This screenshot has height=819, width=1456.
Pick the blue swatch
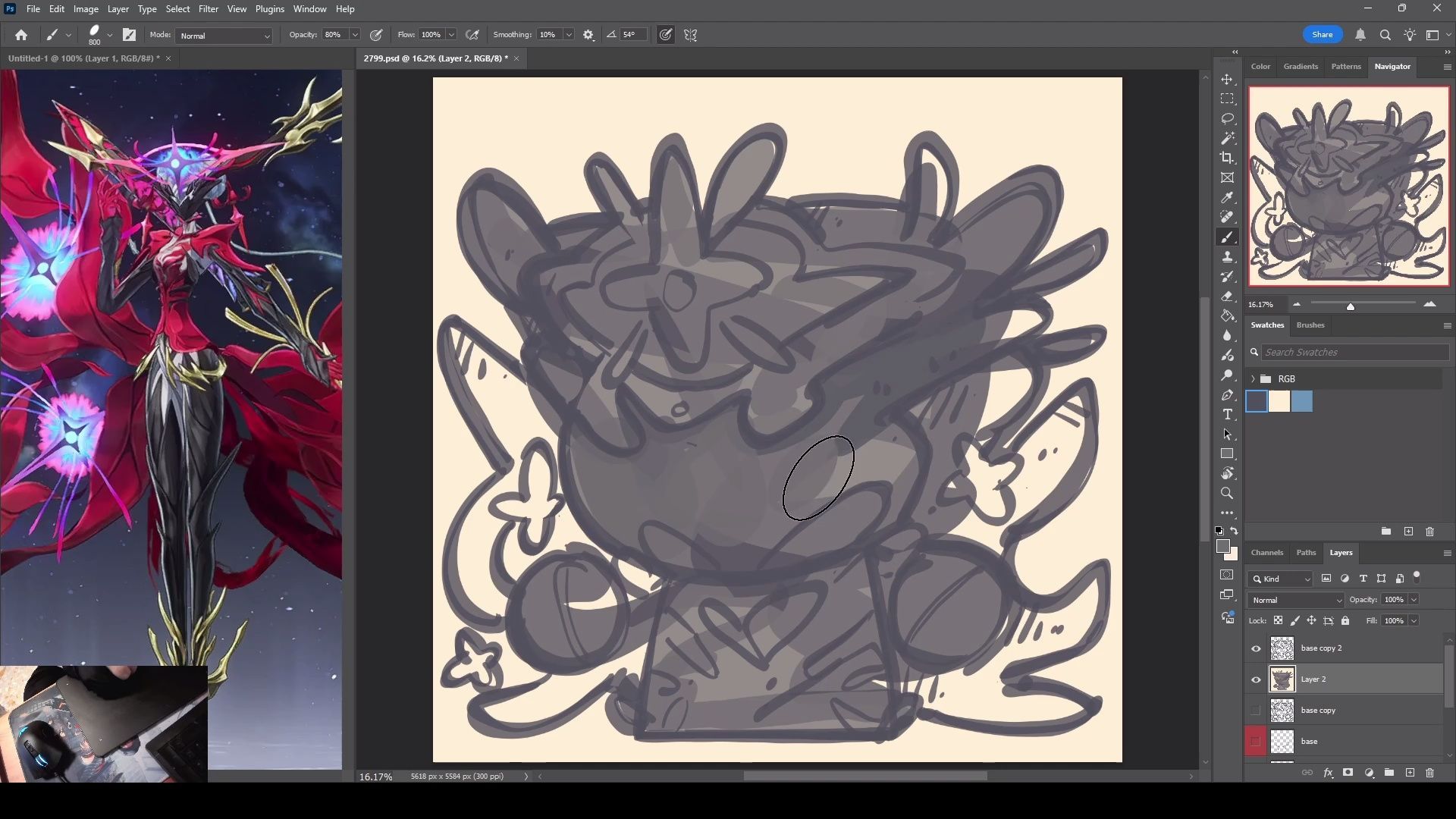click(x=1302, y=401)
